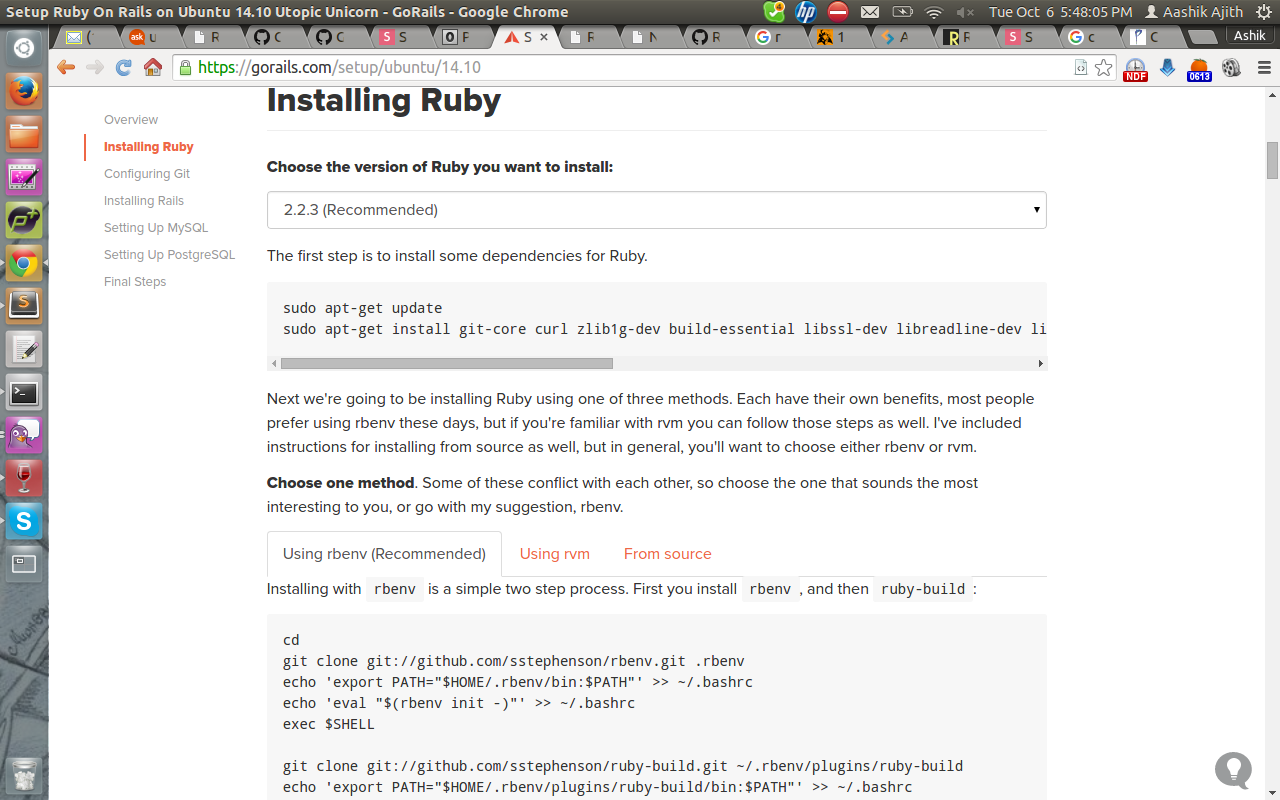
Task: Click code block scroll left arrow
Action: click(x=273, y=364)
